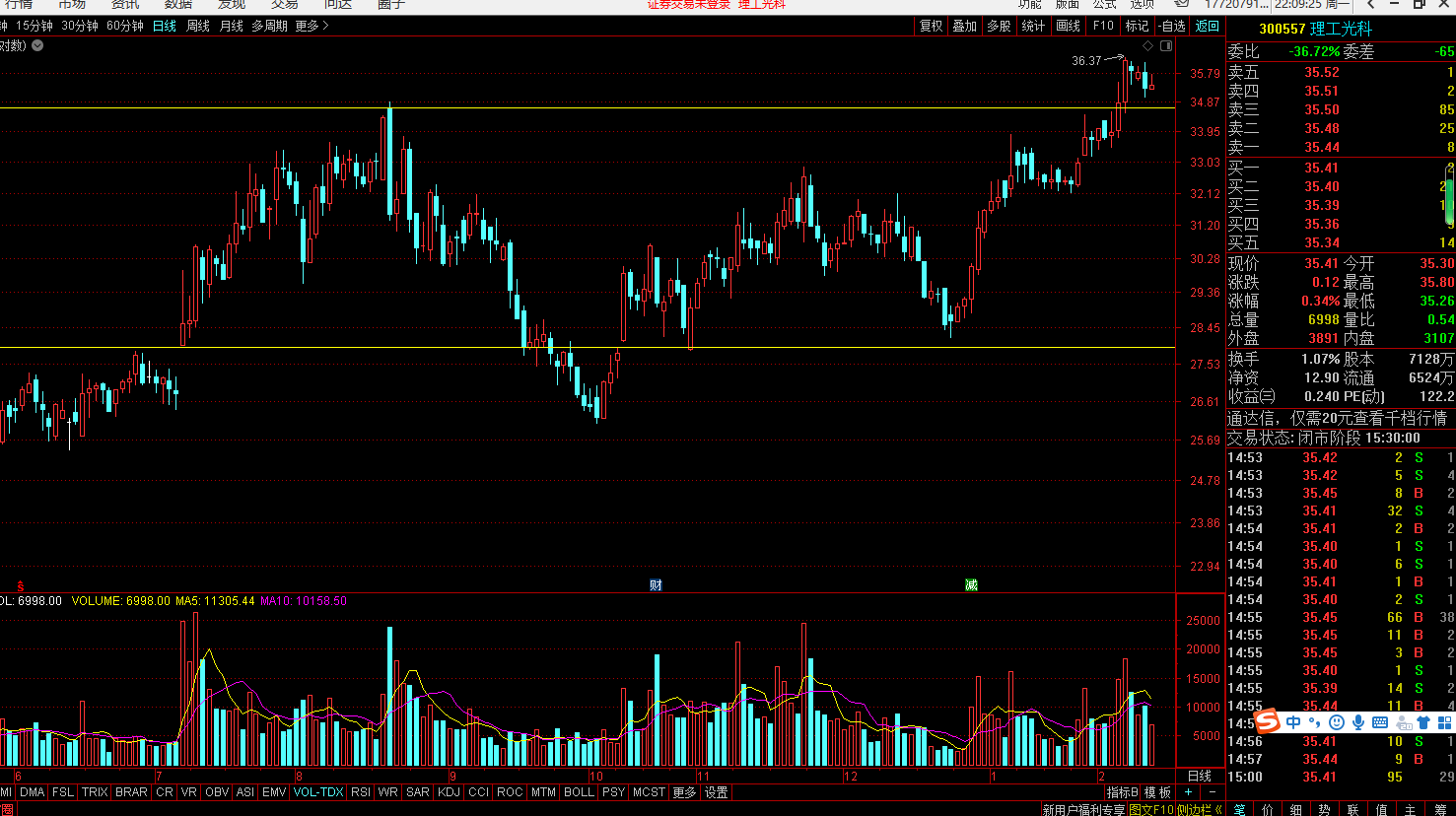Select the KDJ indicator tab

click(449, 792)
